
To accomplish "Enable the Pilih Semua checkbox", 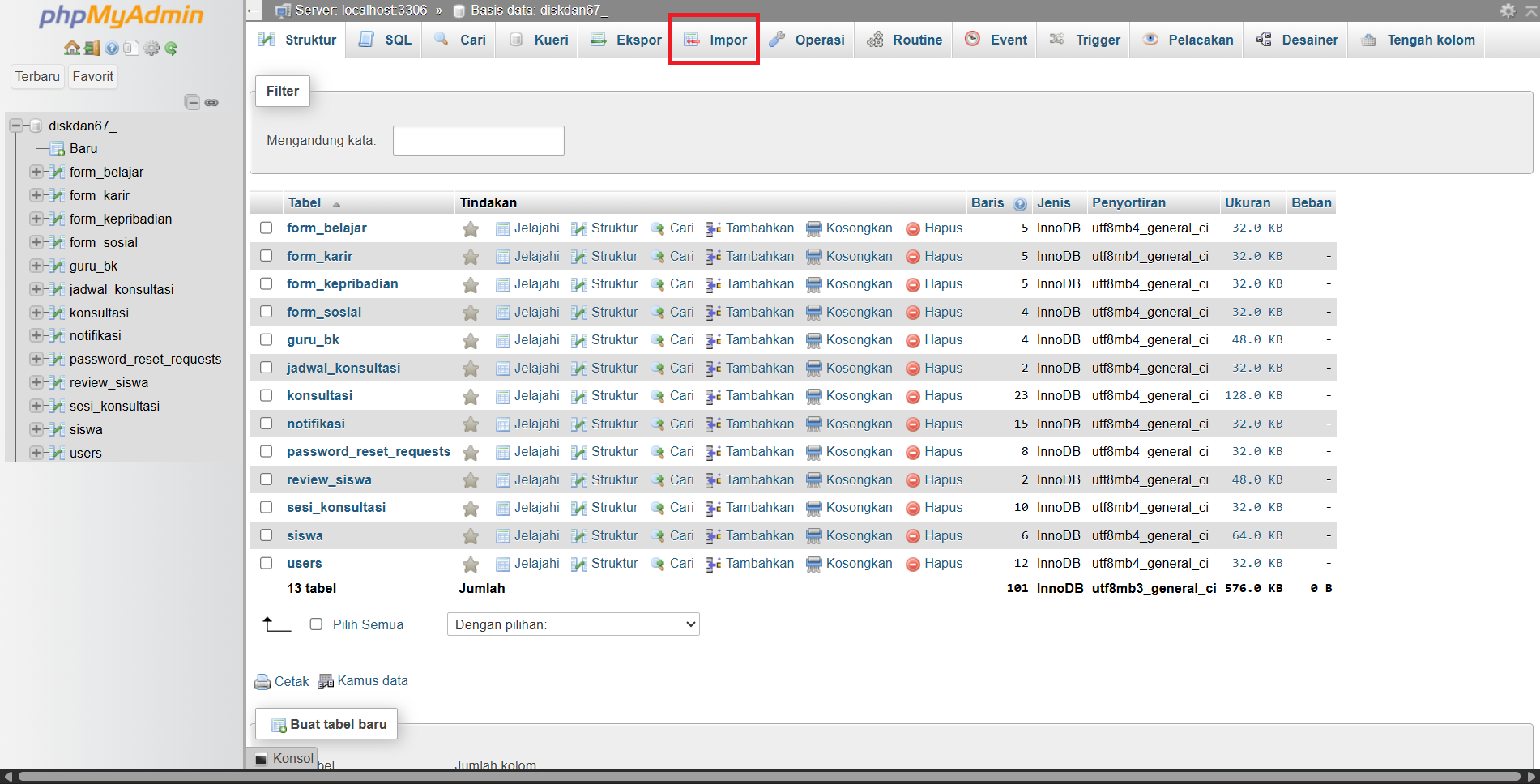I will (316, 624).
